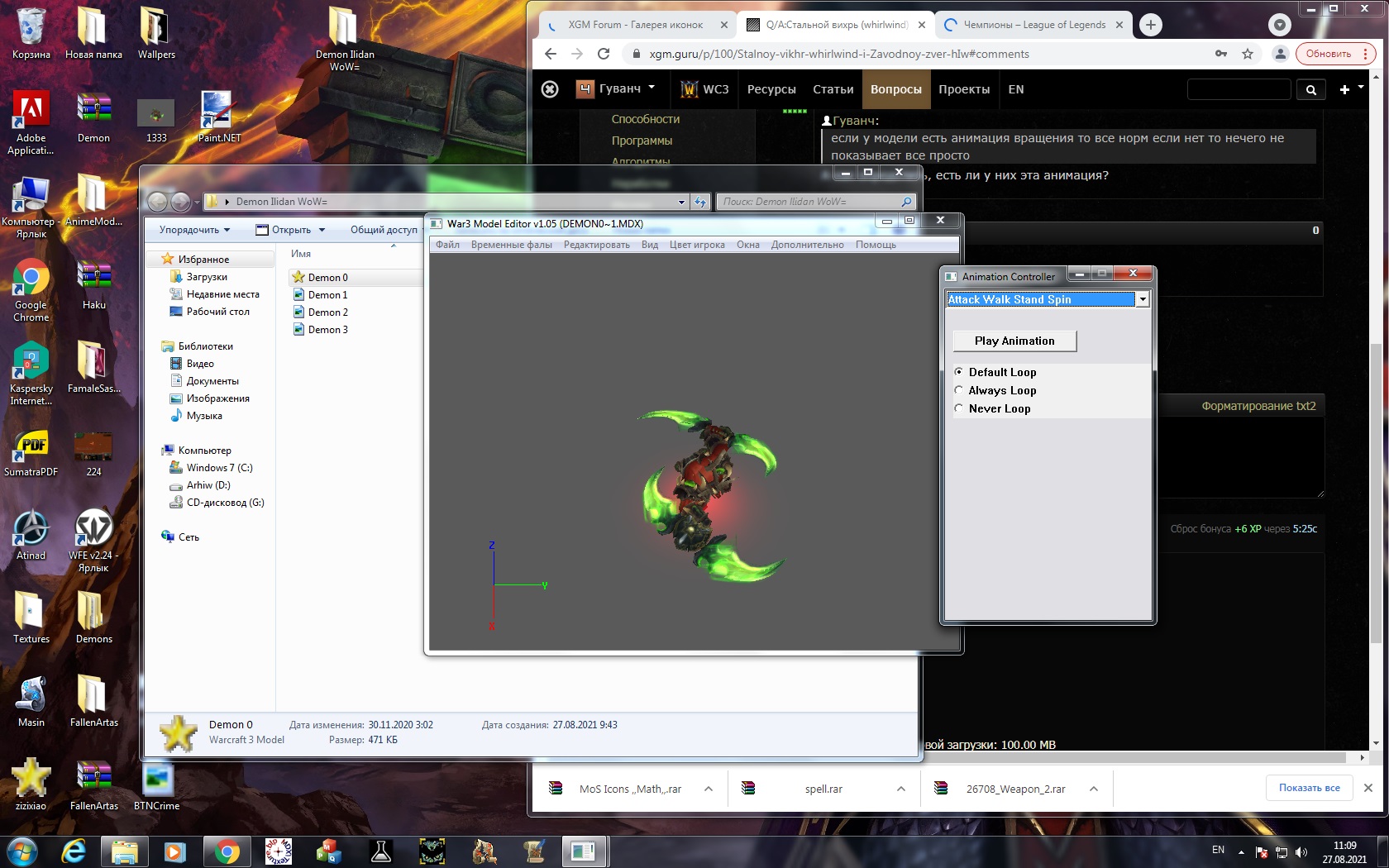Open the animation selection dropdown
1389x868 pixels.
coord(1142,299)
